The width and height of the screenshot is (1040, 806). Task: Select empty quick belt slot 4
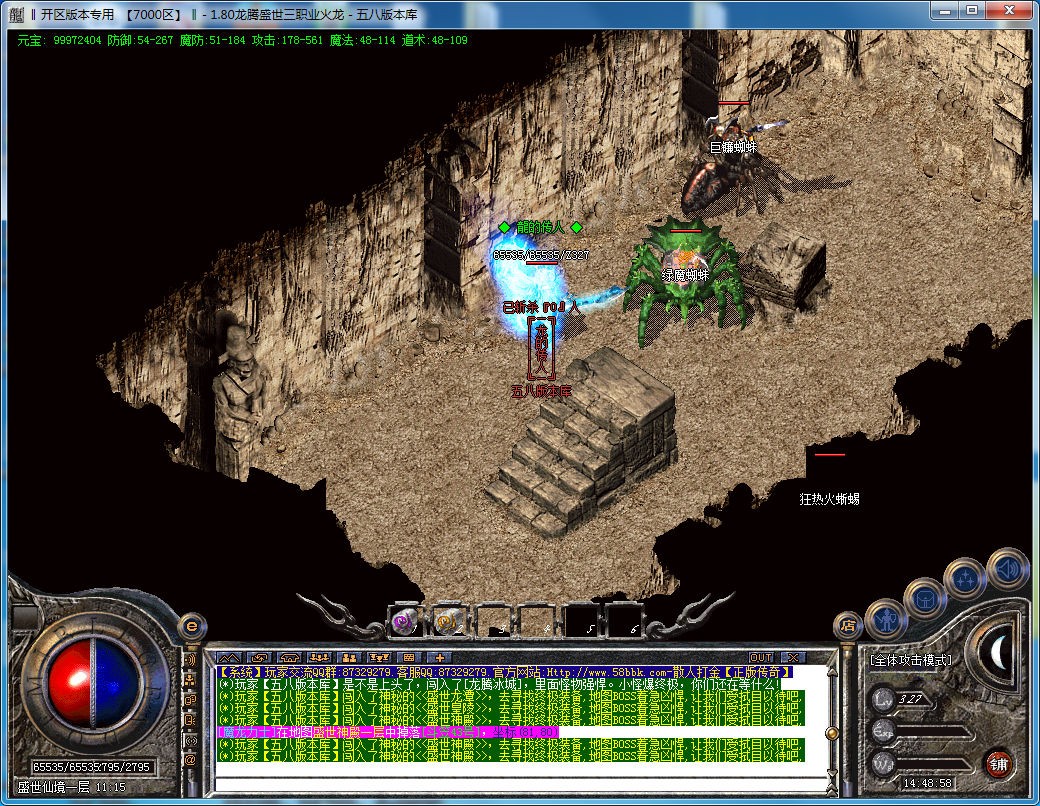pyautogui.click(x=536, y=622)
